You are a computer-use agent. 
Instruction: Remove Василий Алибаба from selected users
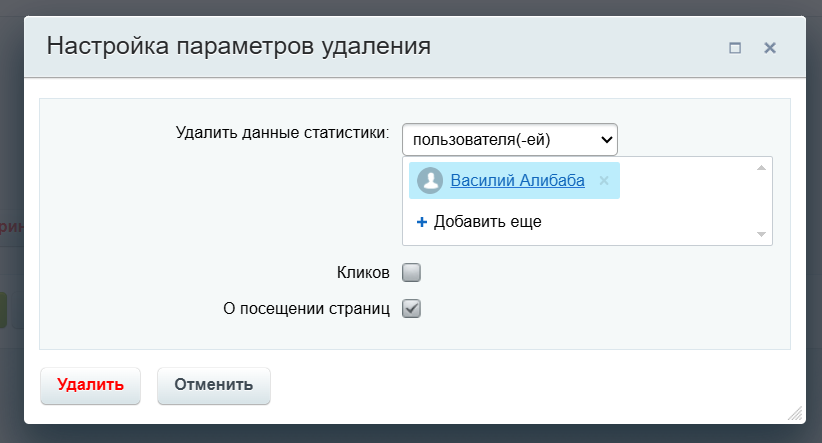pos(604,181)
